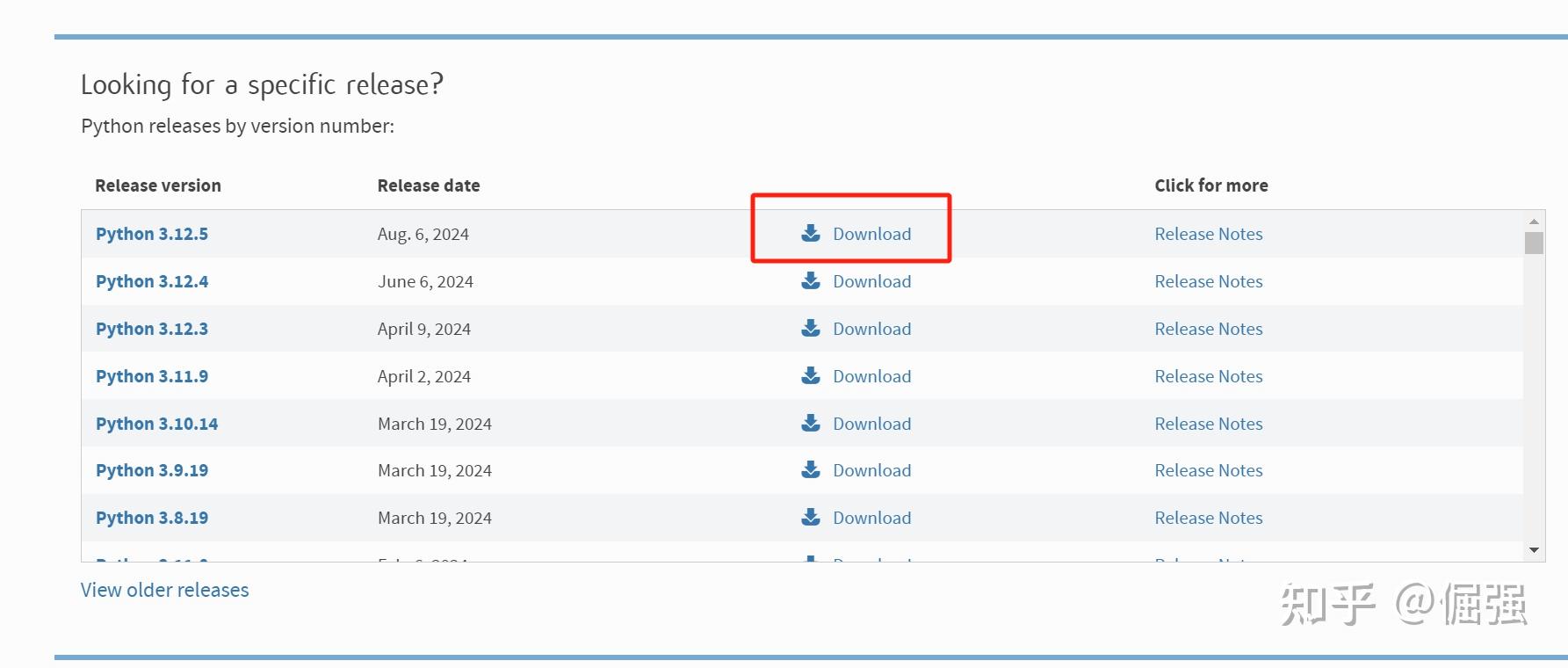Download Python 3.12.5 via its Download link
This screenshot has width=1568, height=668.
[872, 234]
